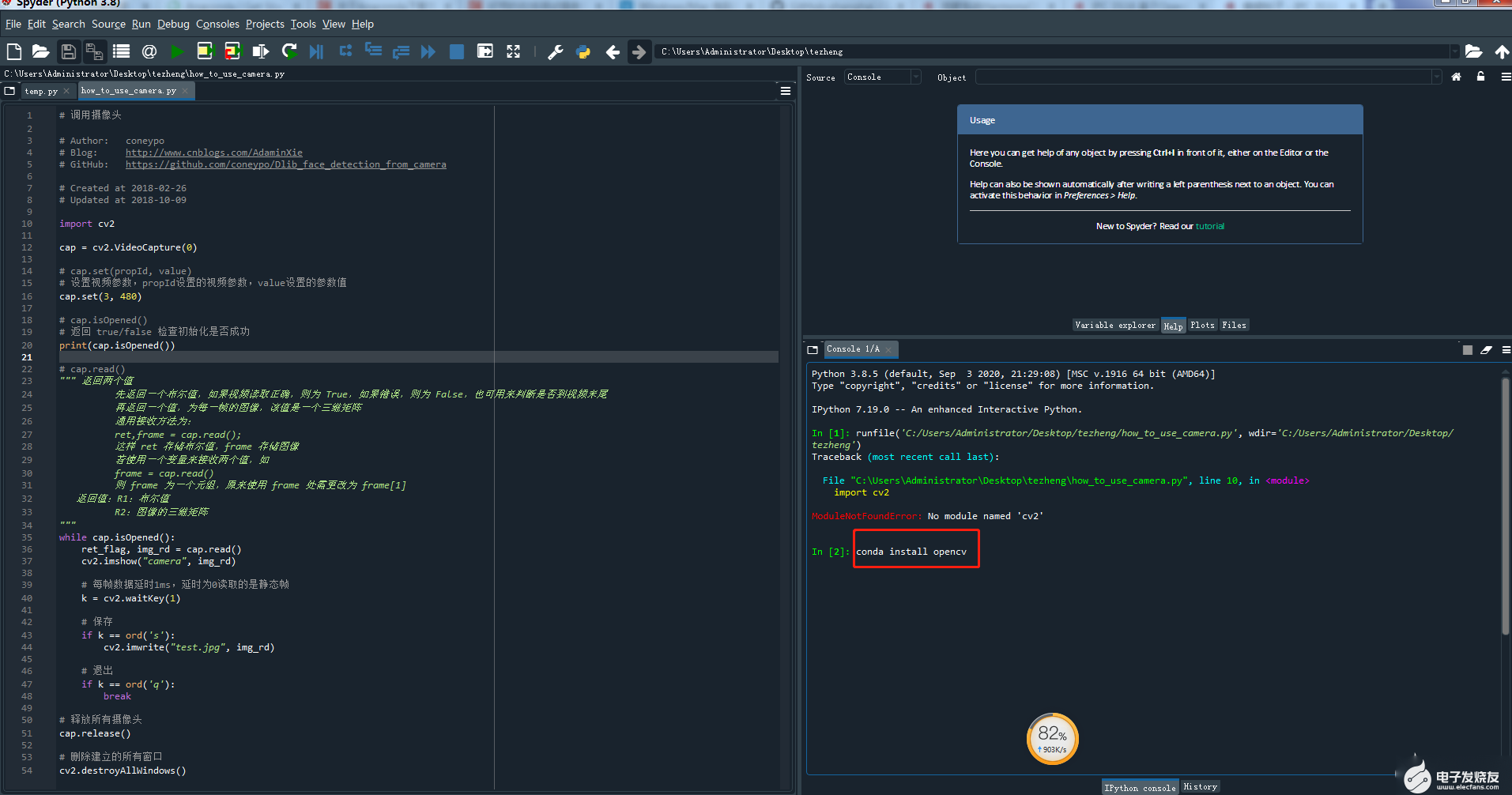Viewport: 1512px width, 795px height.
Task: Switch to the History tab
Action: tap(1200, 787)
